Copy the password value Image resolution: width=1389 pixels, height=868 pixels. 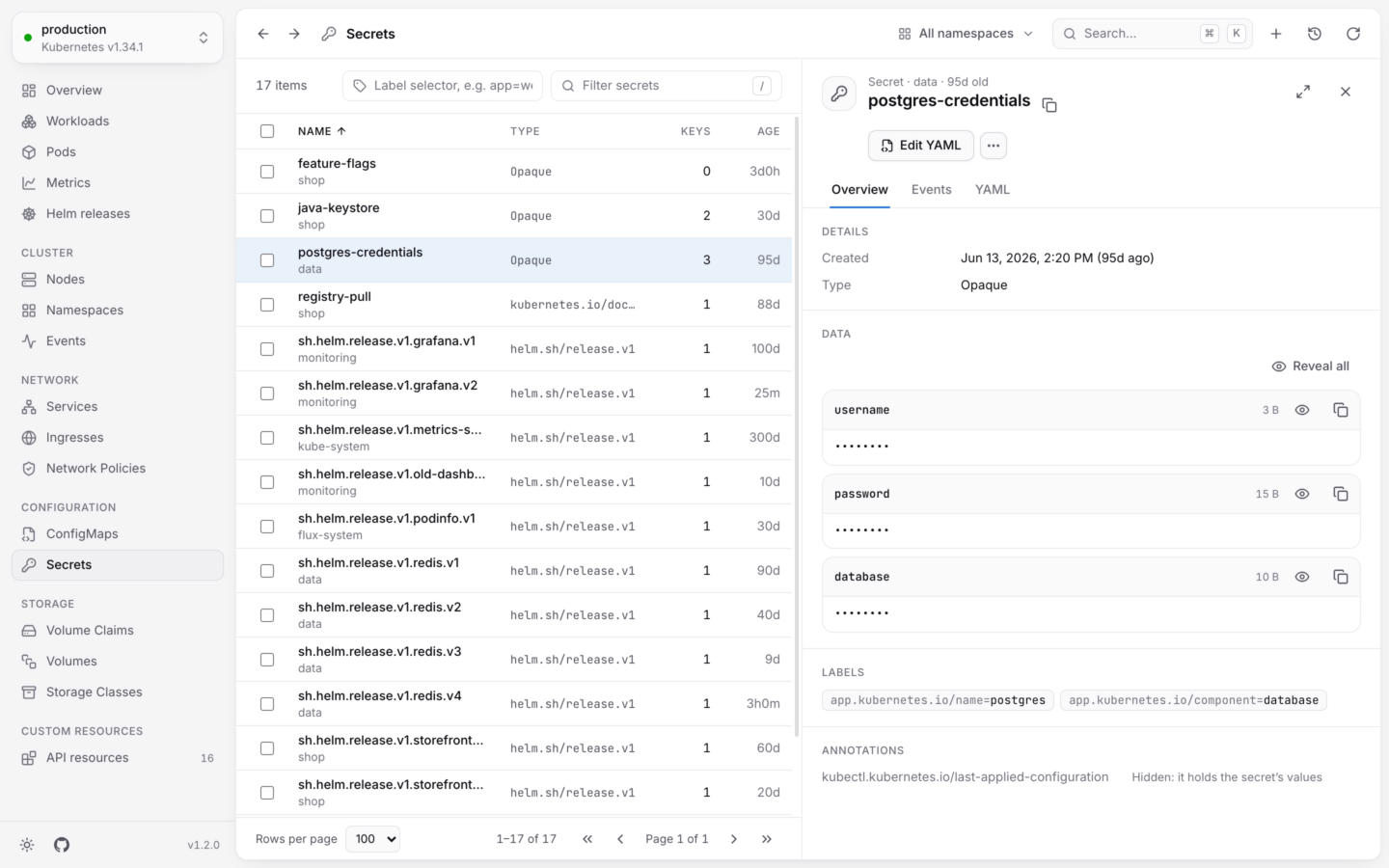tap(1341, 494)
